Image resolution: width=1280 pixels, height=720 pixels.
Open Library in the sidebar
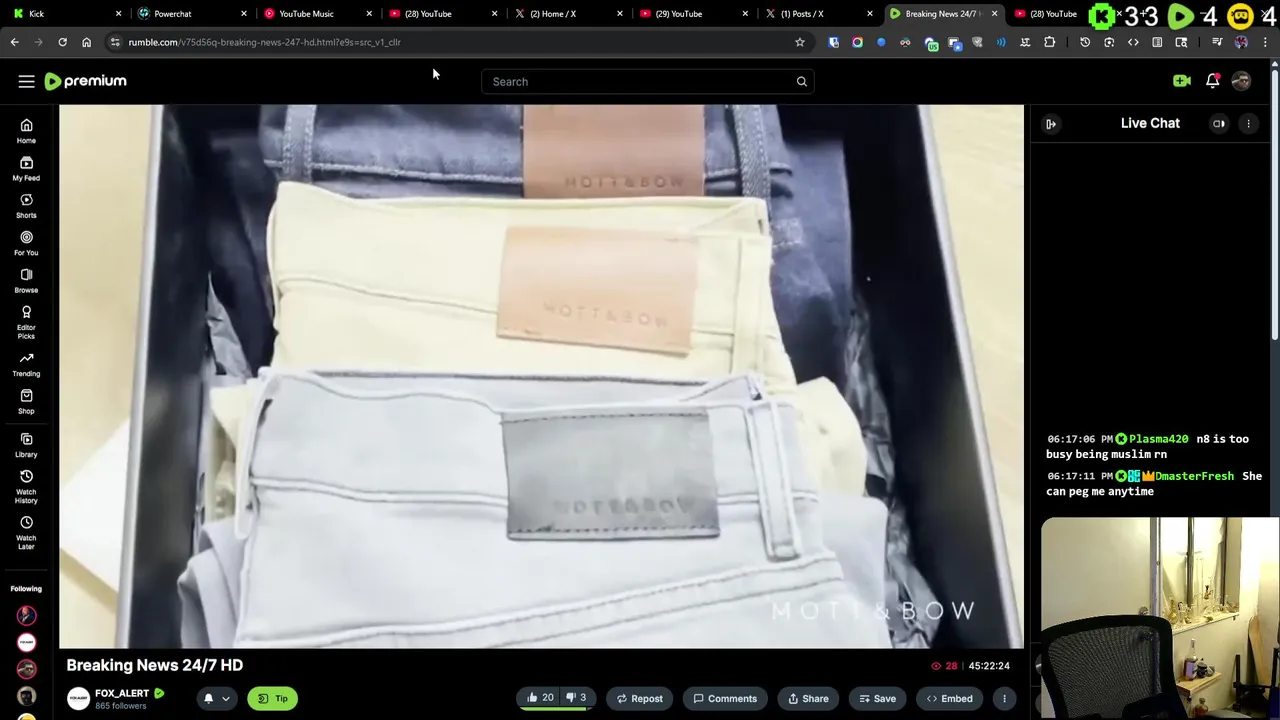coord(26,445)
